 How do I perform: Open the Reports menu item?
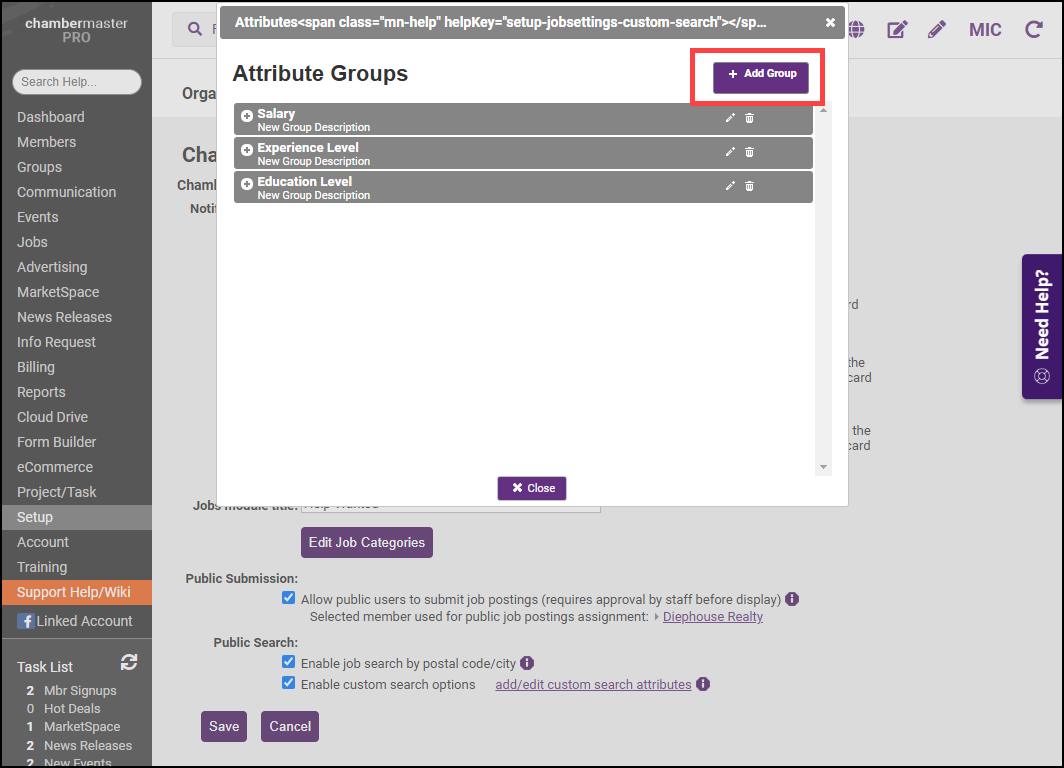click(41, 392)
